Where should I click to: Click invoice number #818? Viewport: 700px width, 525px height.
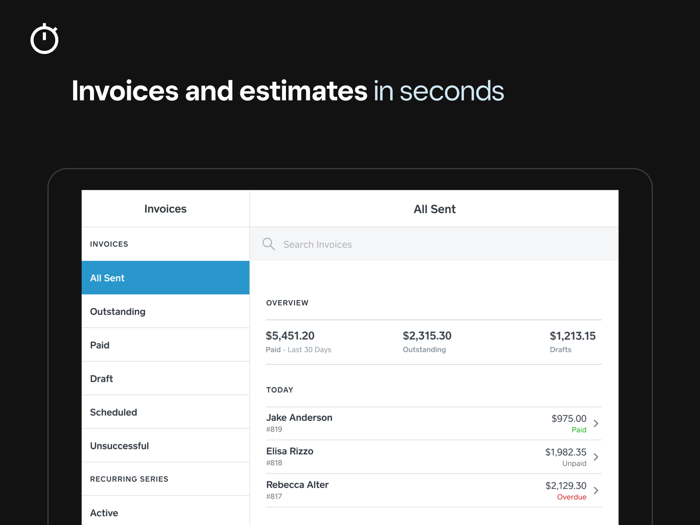tap(274, 463)
